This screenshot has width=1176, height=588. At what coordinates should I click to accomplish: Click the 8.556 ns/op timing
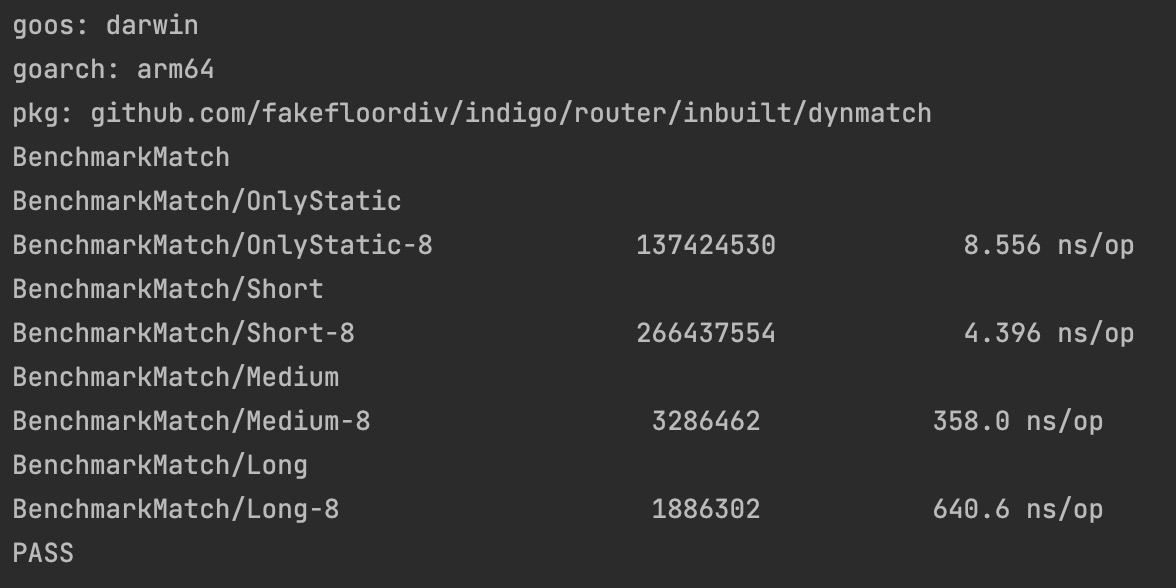pos(1048,245)
